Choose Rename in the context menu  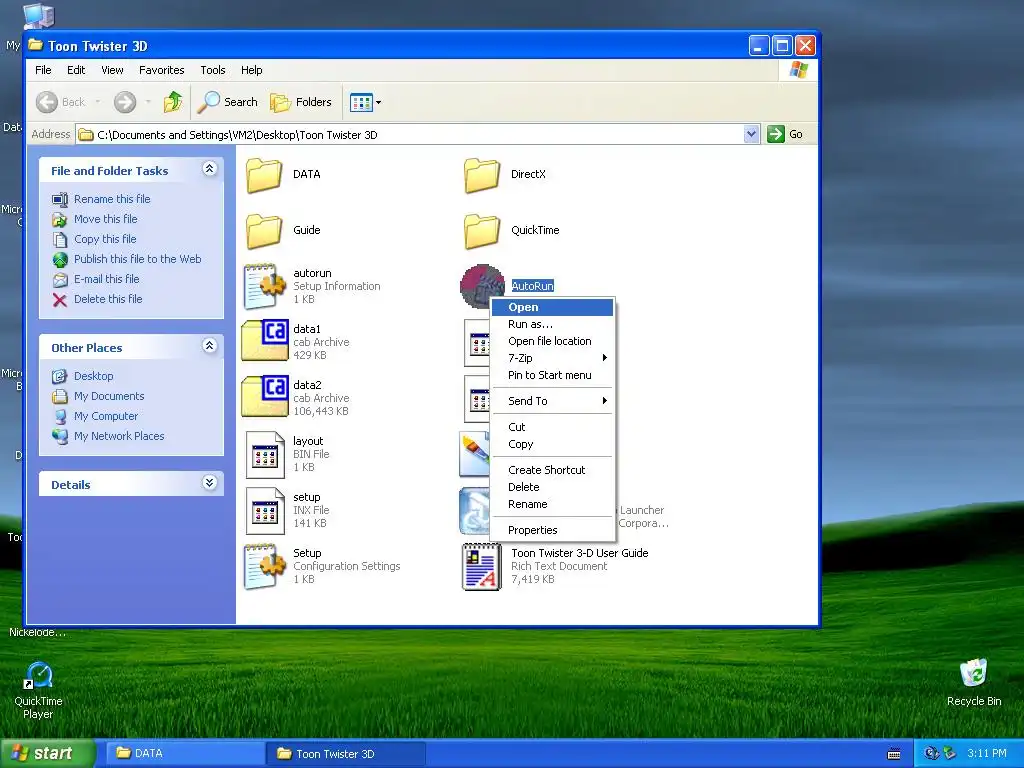click(552, 504)
